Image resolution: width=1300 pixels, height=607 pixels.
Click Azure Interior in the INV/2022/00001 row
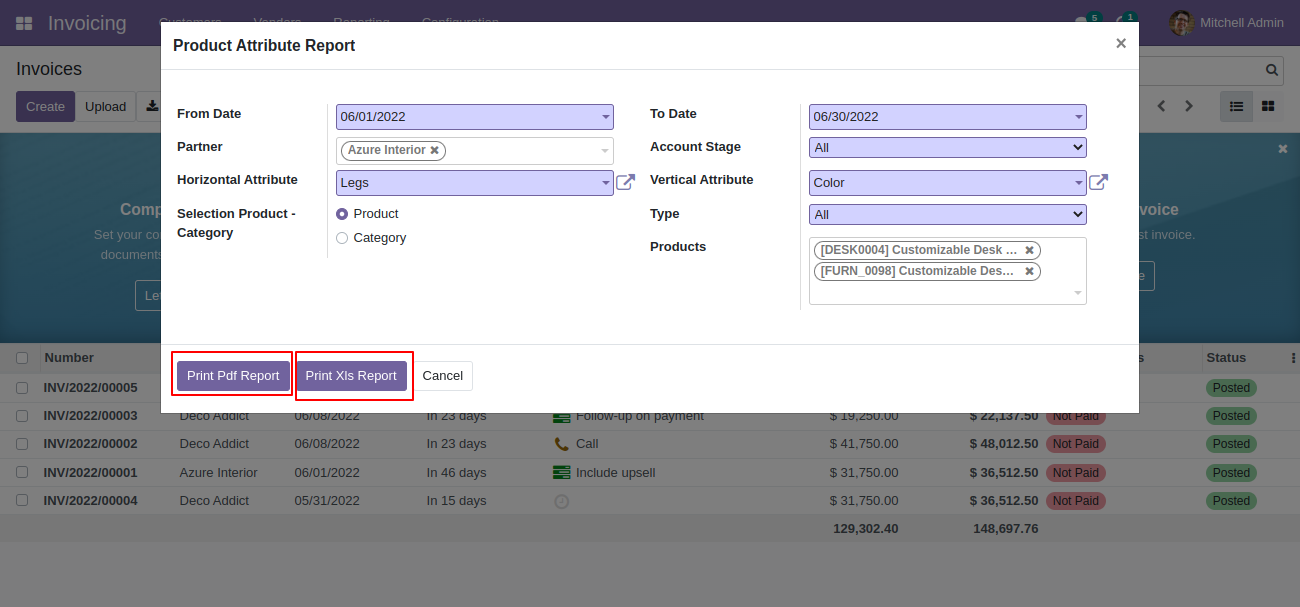click(x=218, y=472)
